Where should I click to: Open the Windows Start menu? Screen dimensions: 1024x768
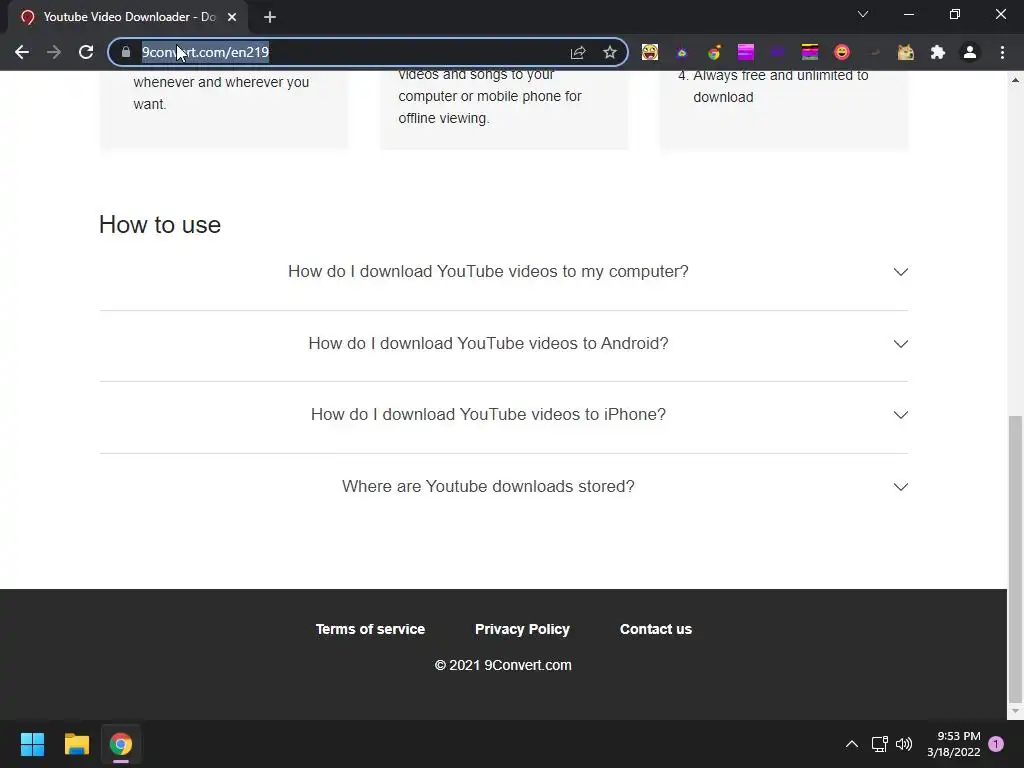point(32,744)
